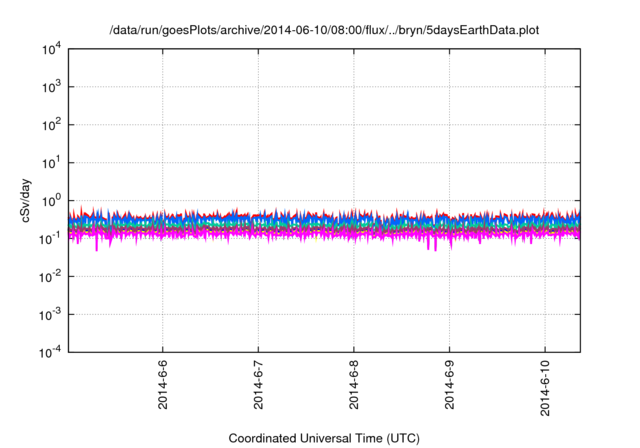
Task: Click the plot file path title
Action: (324, 30)
